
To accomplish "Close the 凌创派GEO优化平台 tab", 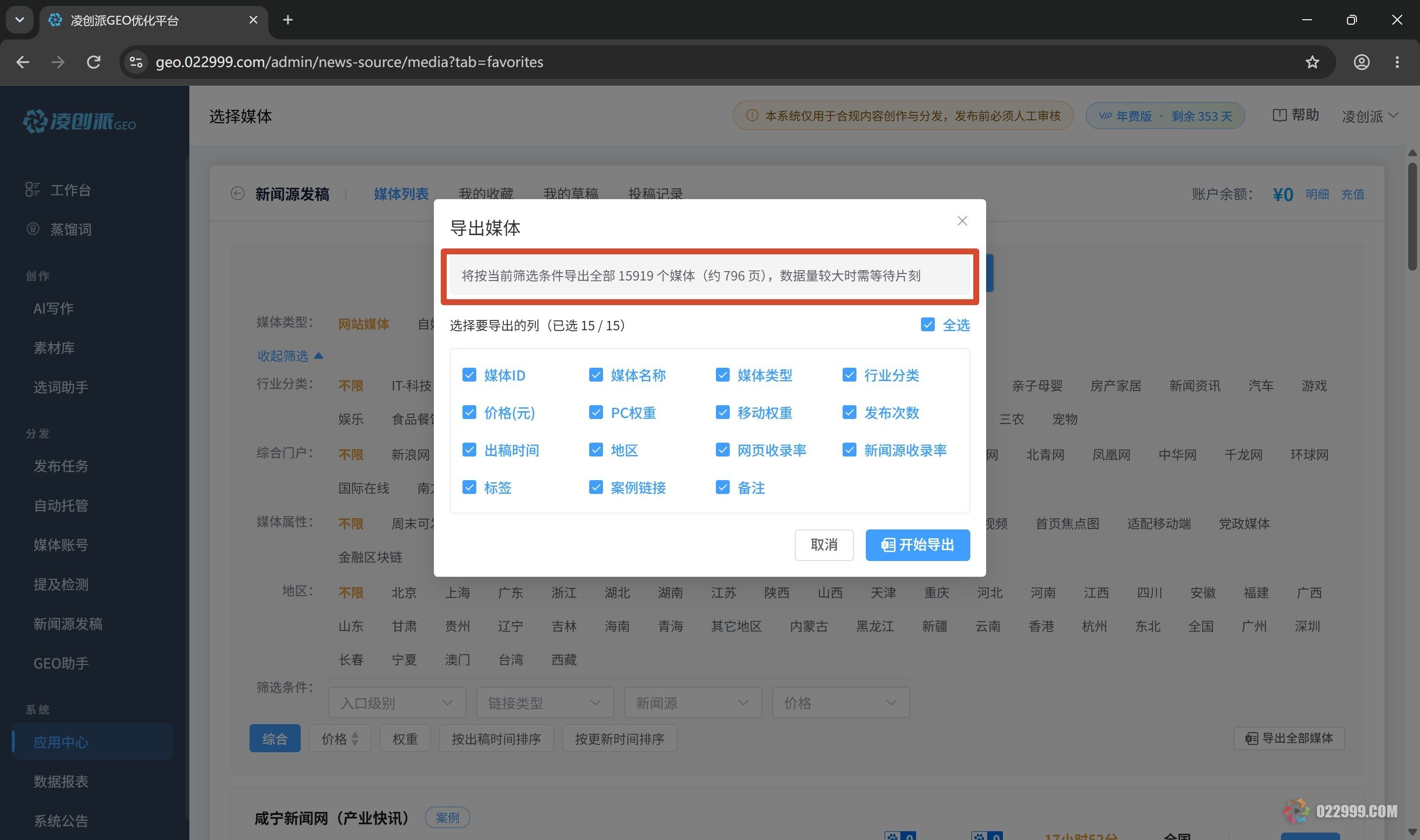I will (253, 20).
